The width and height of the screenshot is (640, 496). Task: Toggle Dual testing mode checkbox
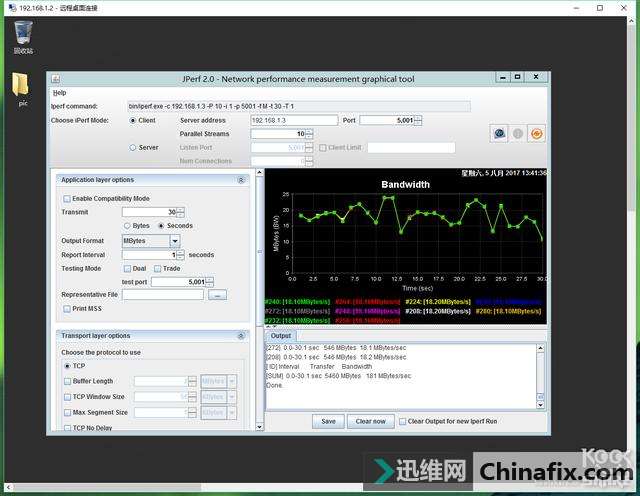127,269
